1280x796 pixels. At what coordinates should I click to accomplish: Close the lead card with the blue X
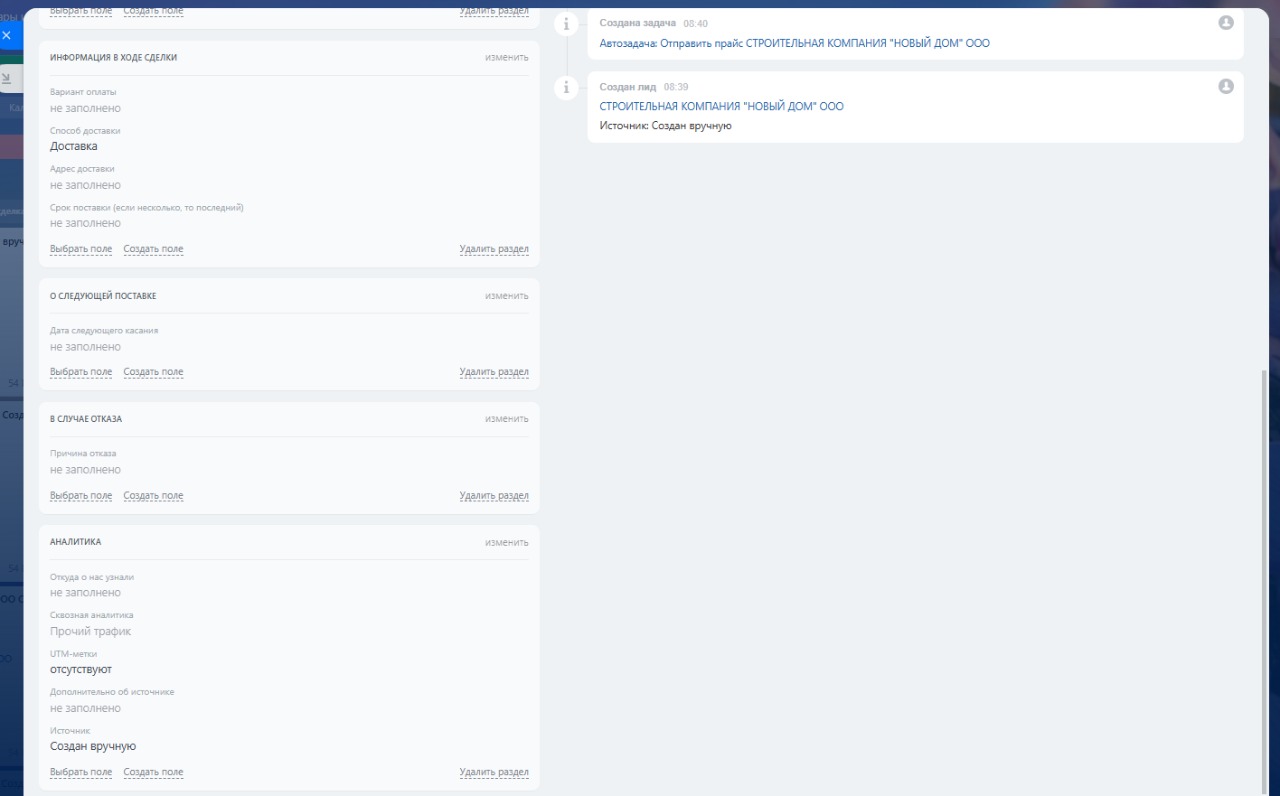coord(7,35)
